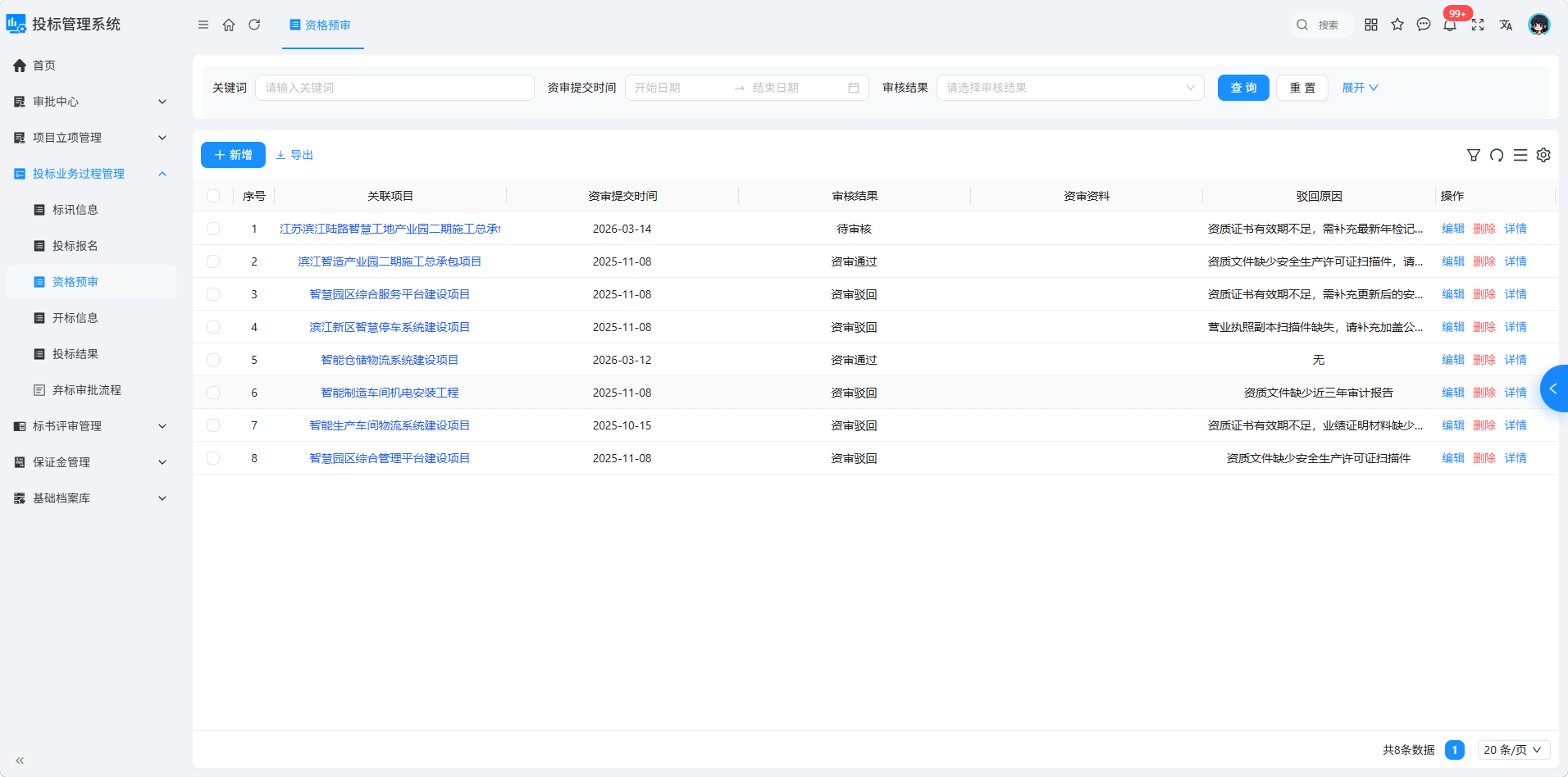Click the favorites star icon

[1397, 25]
